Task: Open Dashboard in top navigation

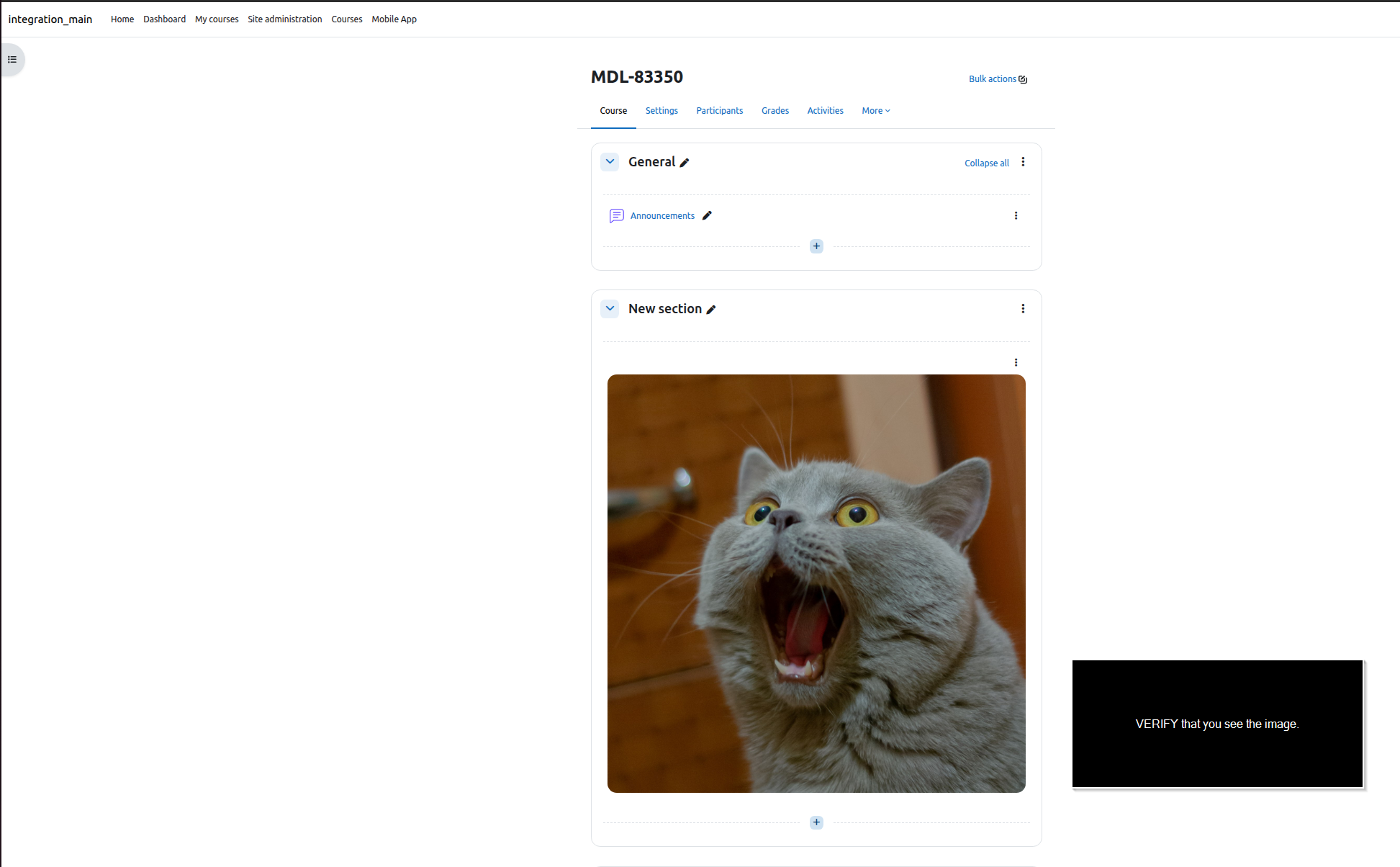Action: pos(164,19)
